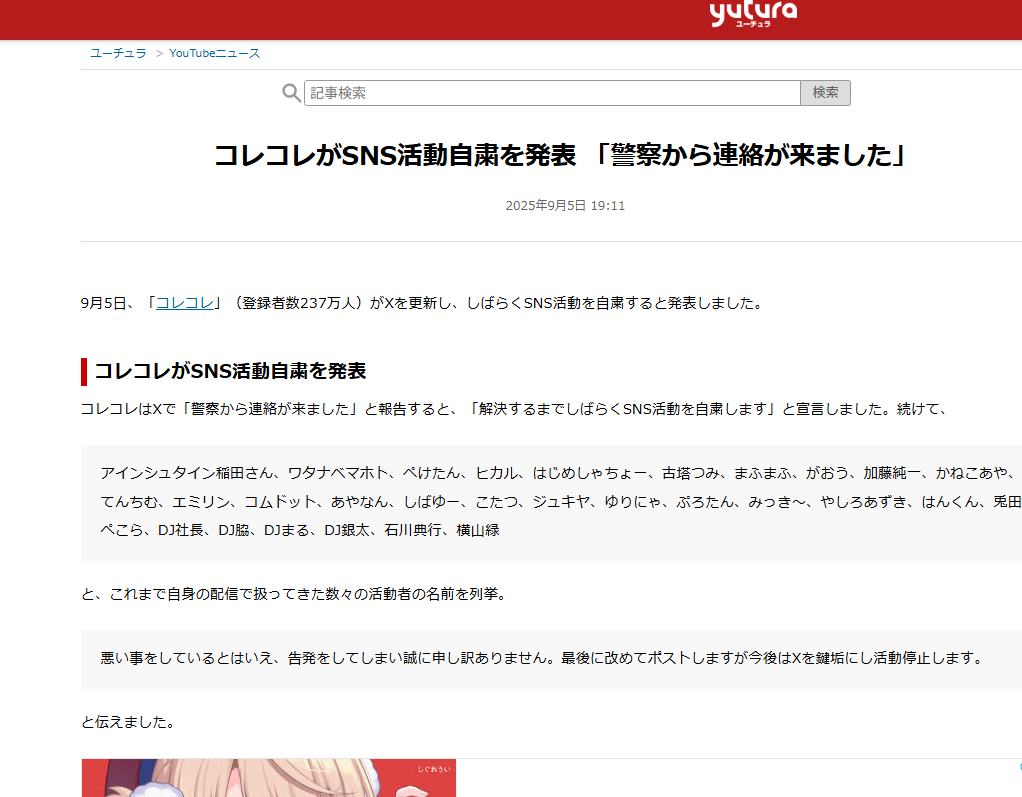Click the apology quote starting 悪い事をしている
This screenshot has height=797, width=1022.
pyautogui.click(x=551, y=659)
